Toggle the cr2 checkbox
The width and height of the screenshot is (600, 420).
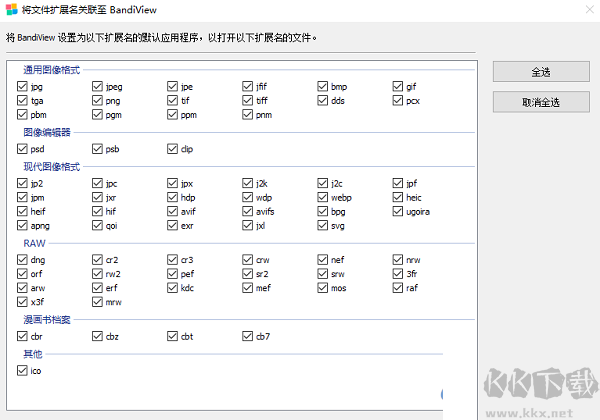(x=97, y=260)
